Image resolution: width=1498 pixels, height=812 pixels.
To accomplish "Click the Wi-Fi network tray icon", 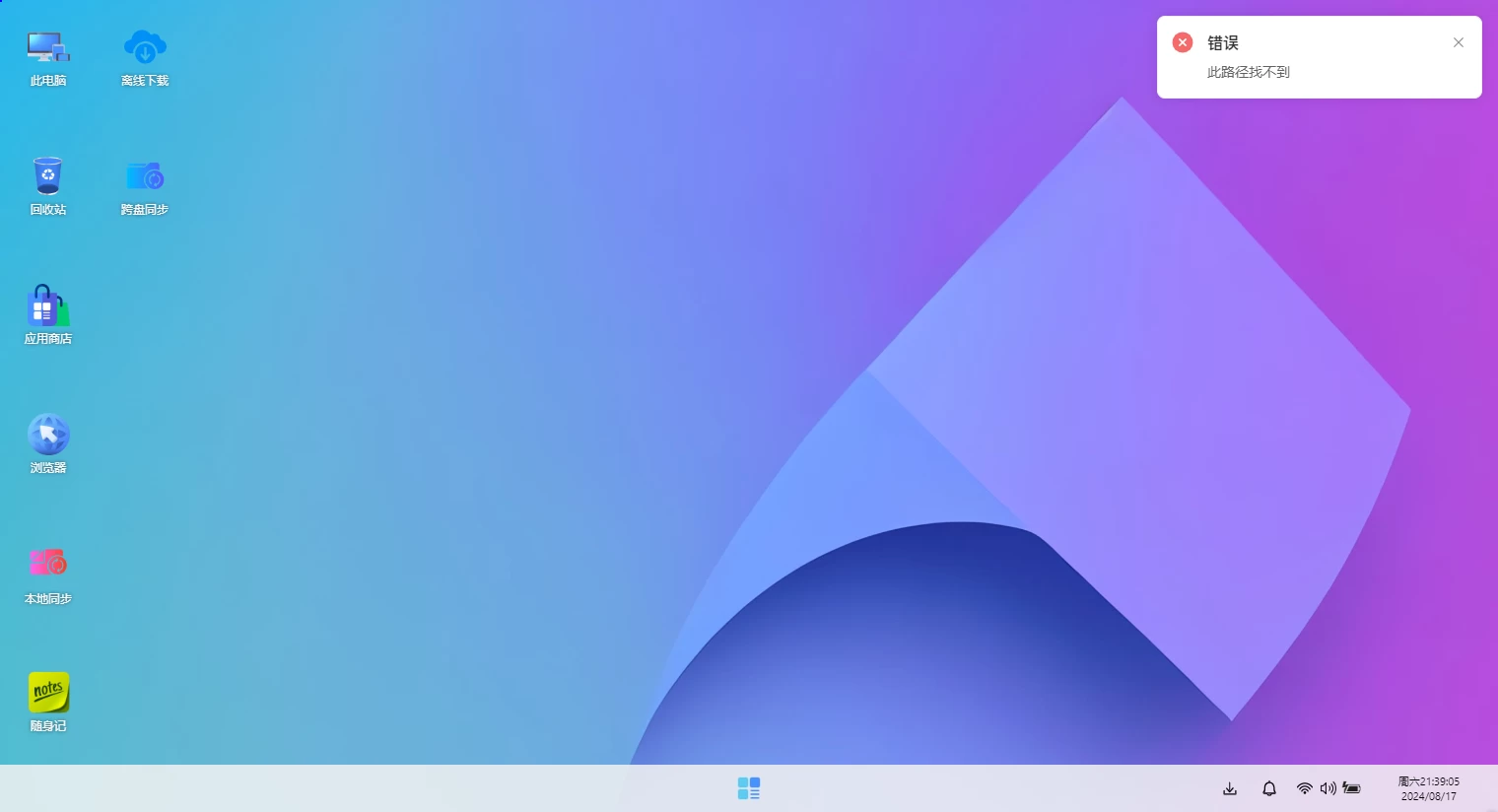I will pos(1305,788).
